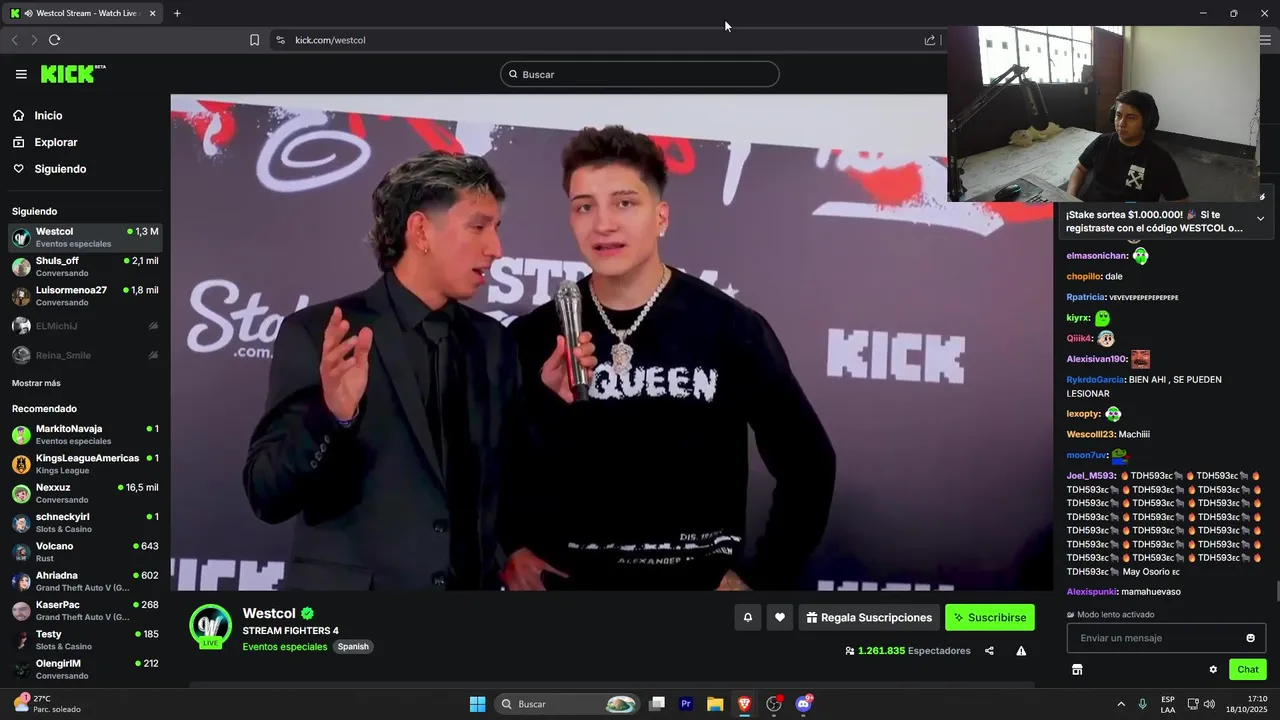
Task: Click the green Chat send button
Action: (1248, 670)
